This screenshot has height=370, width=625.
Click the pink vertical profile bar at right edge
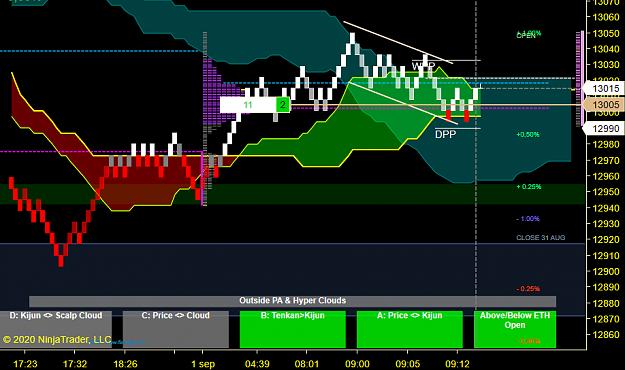point(582,78)
